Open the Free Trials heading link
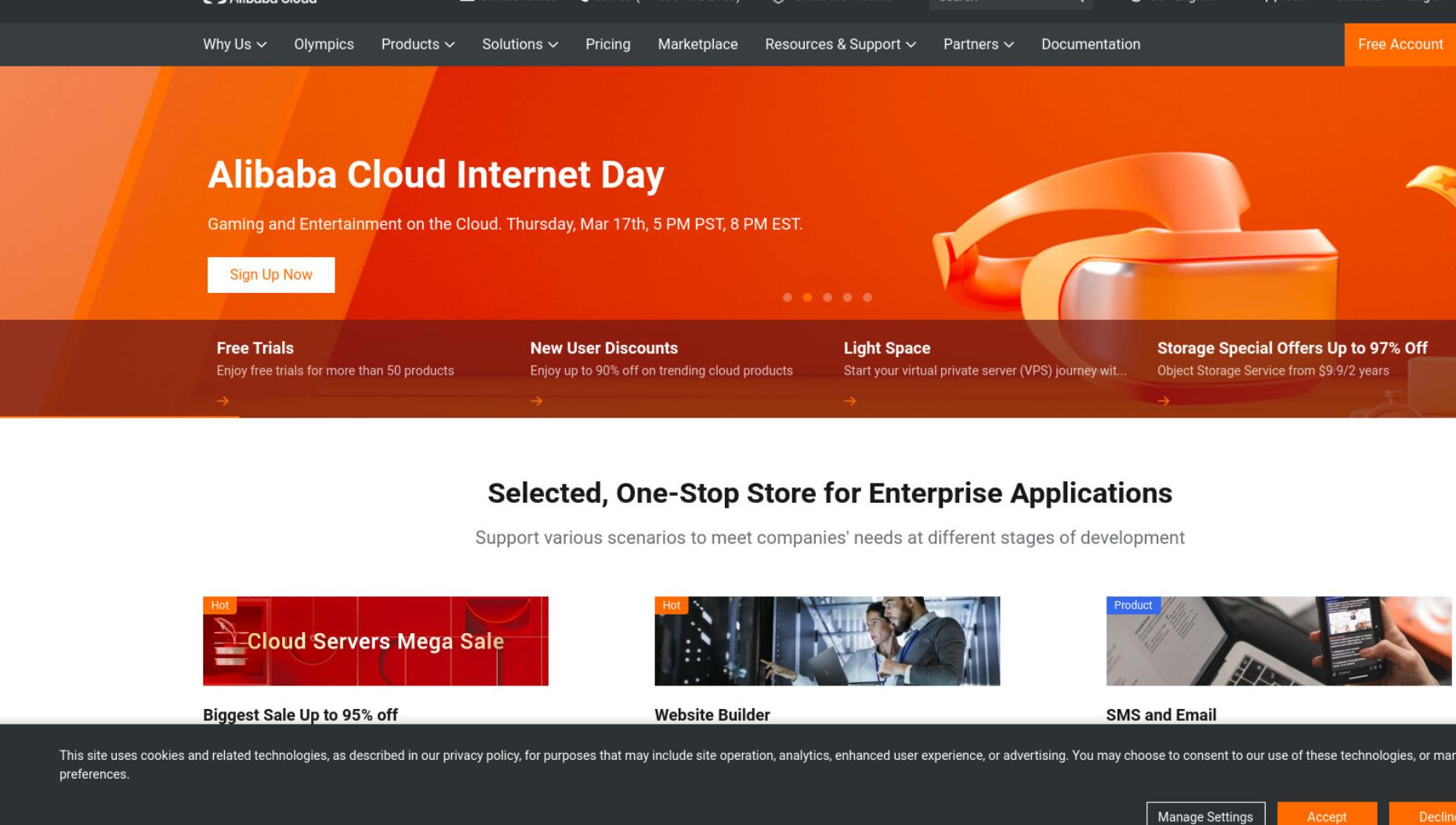 [255, 348]
